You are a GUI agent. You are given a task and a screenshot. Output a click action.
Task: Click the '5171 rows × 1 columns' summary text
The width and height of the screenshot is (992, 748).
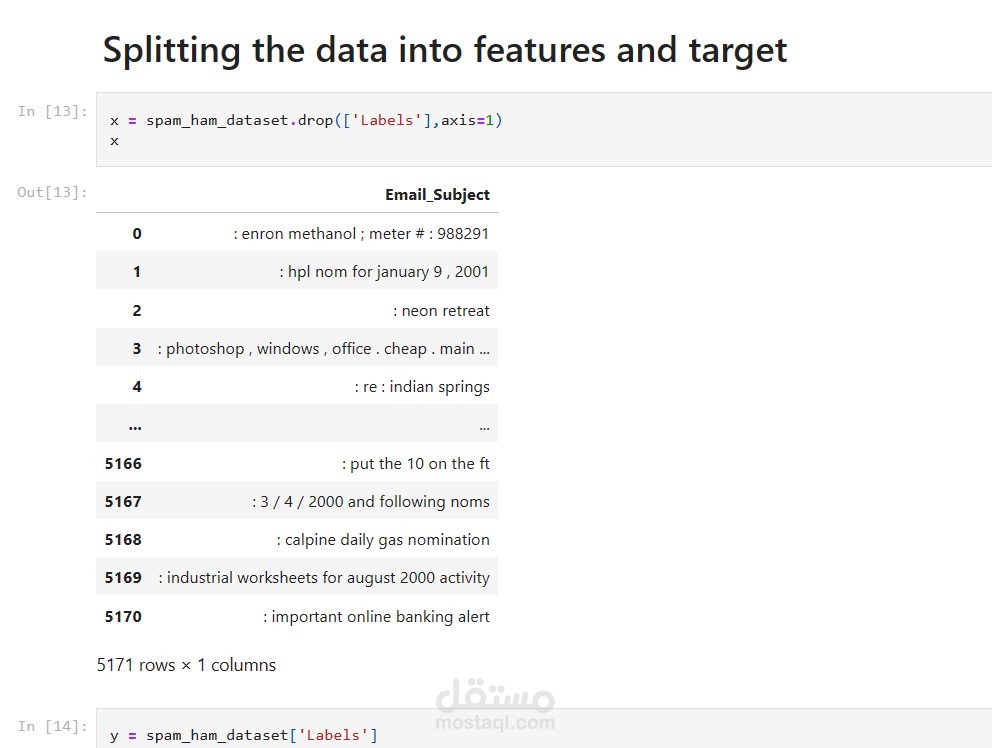[x=186, y=665]
